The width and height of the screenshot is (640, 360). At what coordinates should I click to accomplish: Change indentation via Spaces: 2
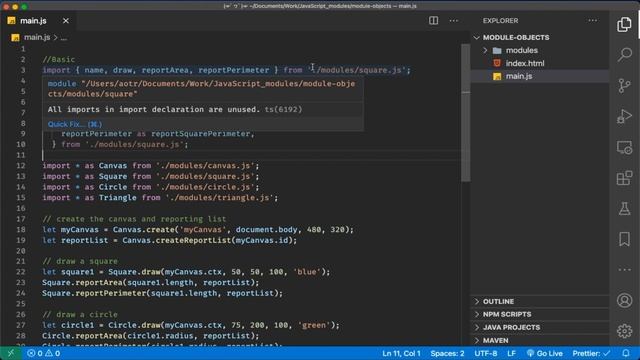coord(447,353)
